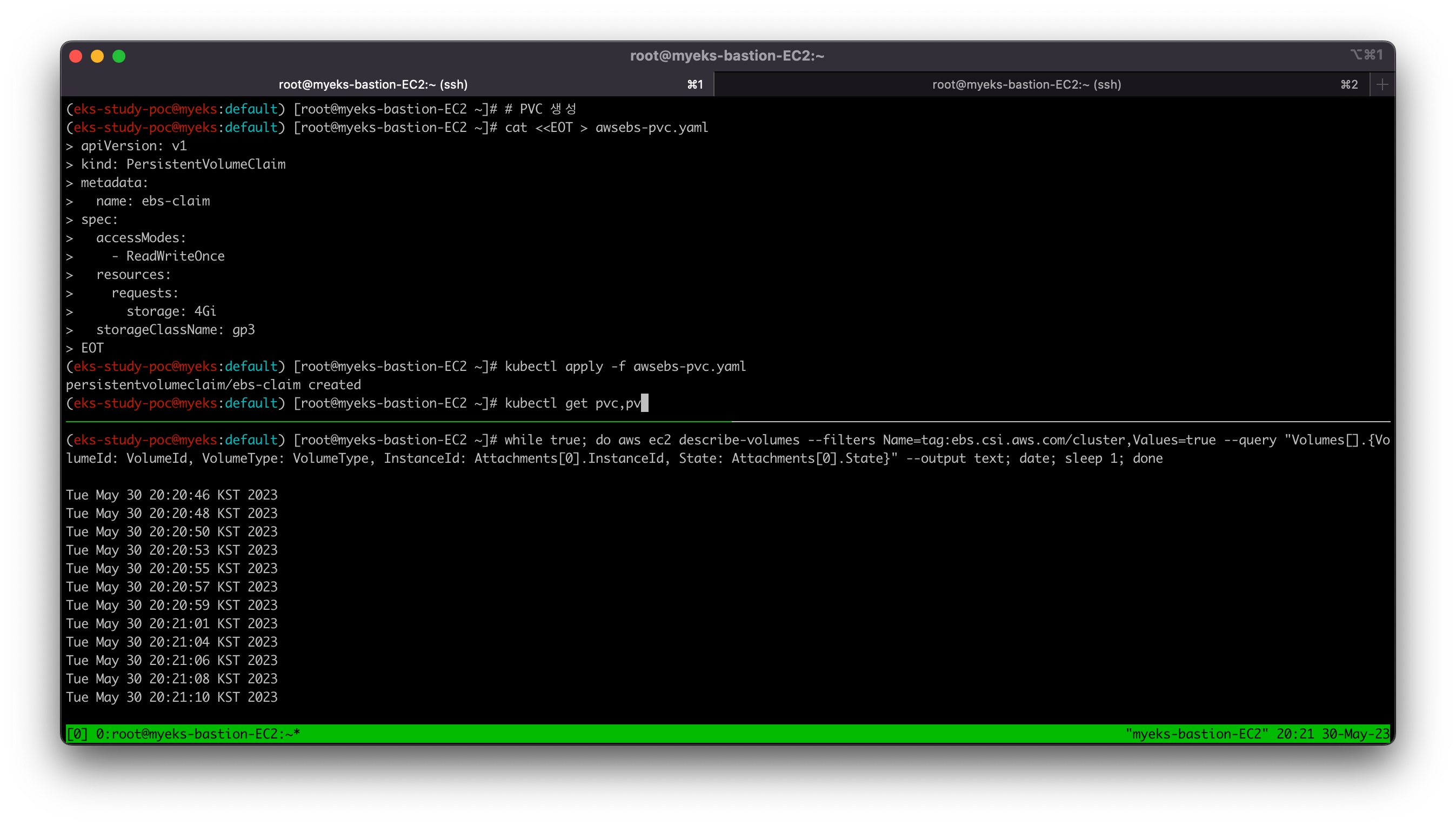The width and height of the screenshot is (1456, 825).
Task: Click the kubectl apply -f awsebs-pvc.yaml command
Action: point(625,367)
